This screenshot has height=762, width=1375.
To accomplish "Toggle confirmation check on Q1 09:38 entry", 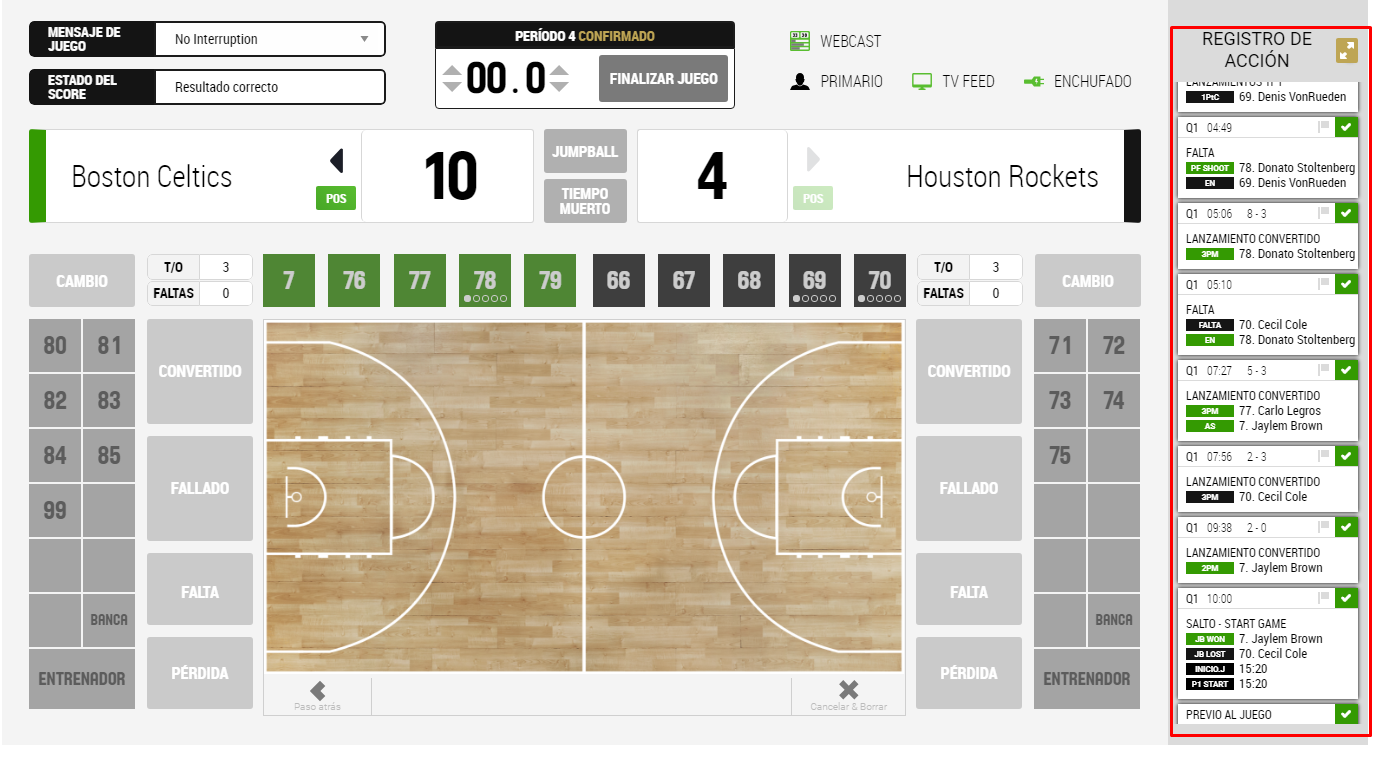I will pyautogui.click(x=1346, y=527).
